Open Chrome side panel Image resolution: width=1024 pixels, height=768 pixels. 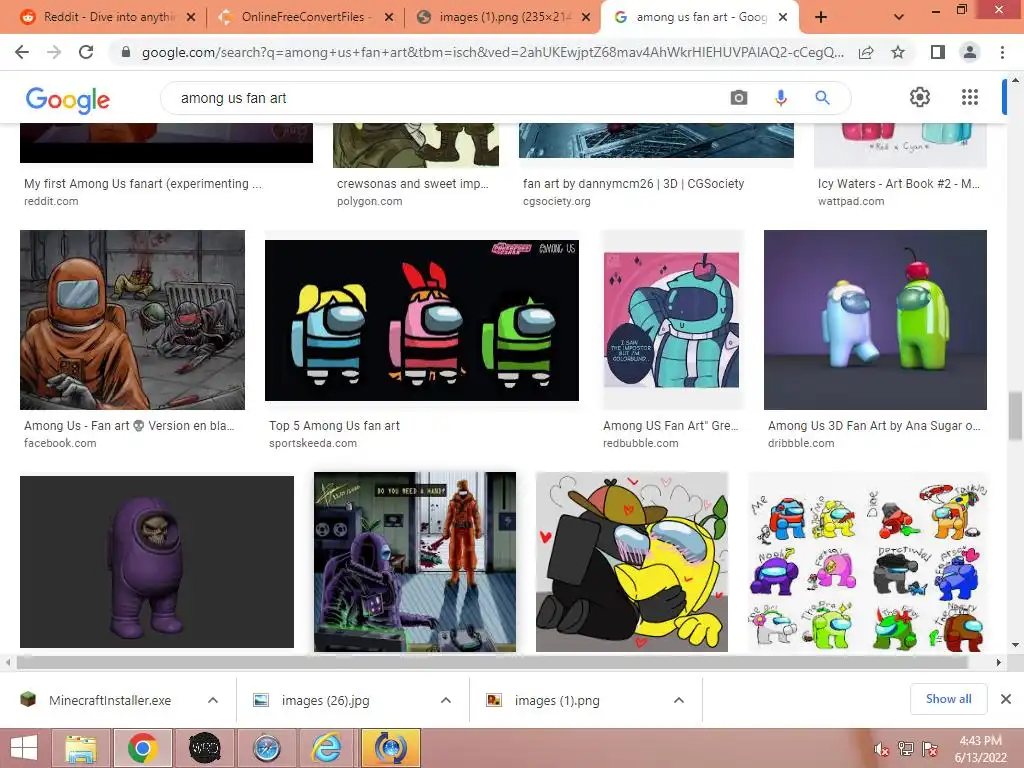pos(938,52)
